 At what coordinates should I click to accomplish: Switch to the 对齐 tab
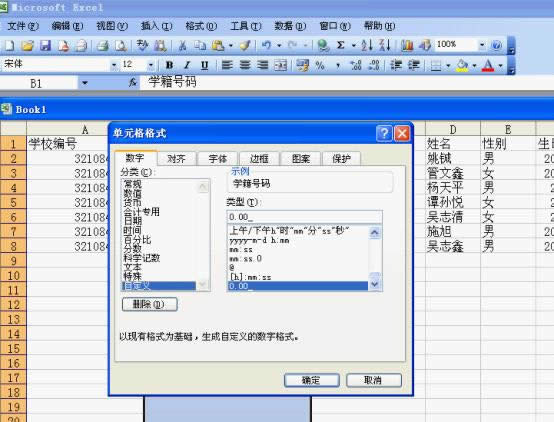(176, 159)
